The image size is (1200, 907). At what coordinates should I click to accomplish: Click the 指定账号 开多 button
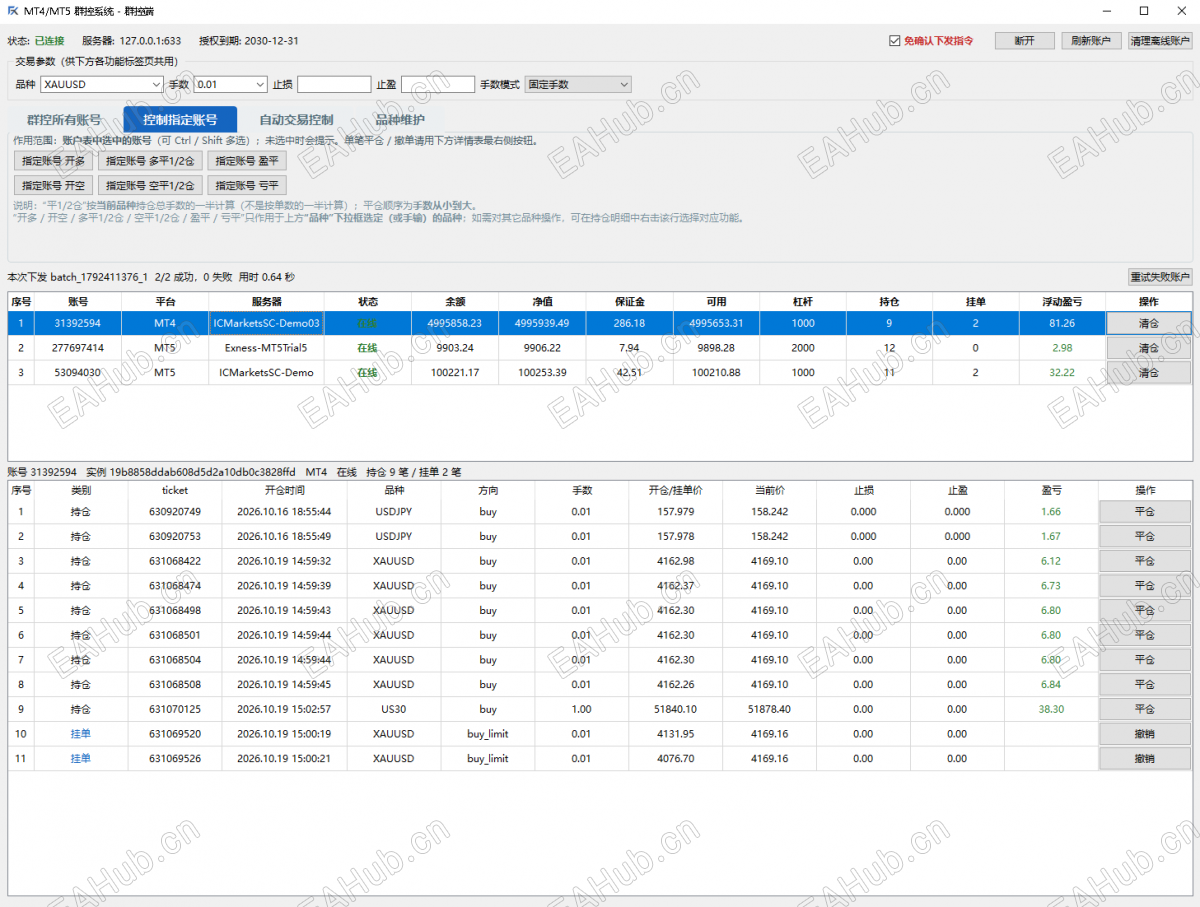pos(54,161)
